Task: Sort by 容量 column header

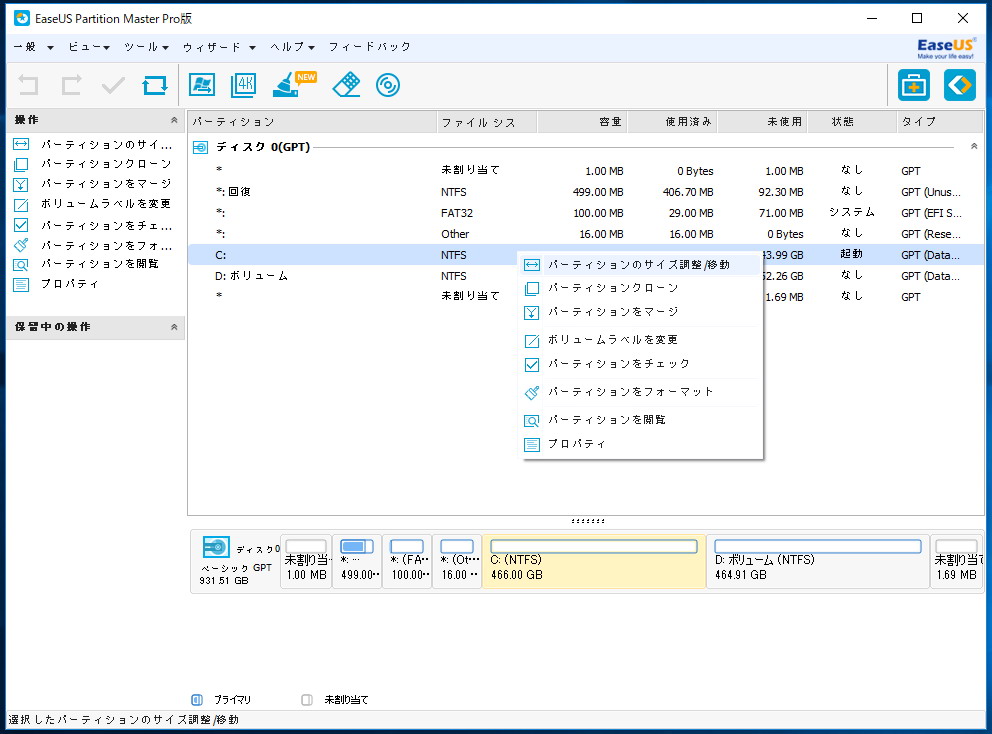Action: point(582,121)
